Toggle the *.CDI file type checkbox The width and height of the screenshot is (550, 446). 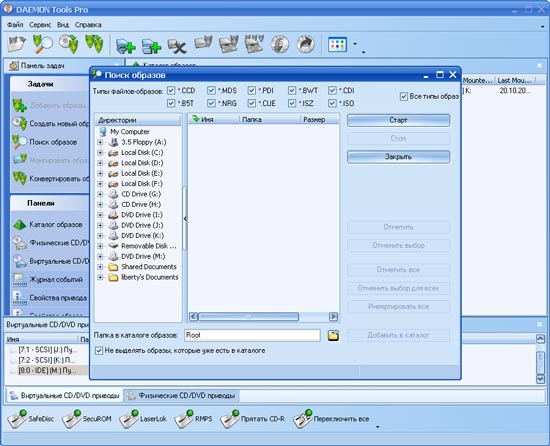coord(332,90)
